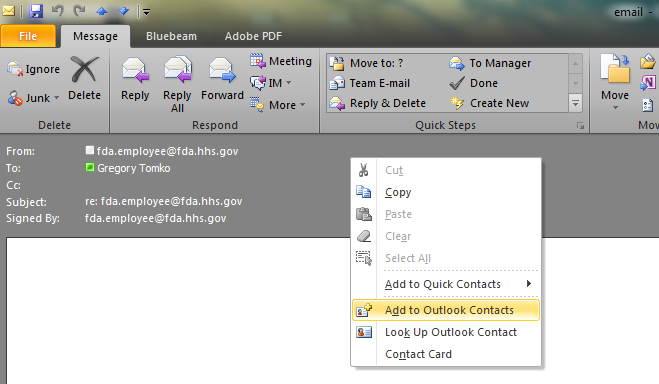The width and height of the screenshot is (659, 384).
Task: Expand Add to Quick Contacts submenu
Action: [x=446, y=284]
